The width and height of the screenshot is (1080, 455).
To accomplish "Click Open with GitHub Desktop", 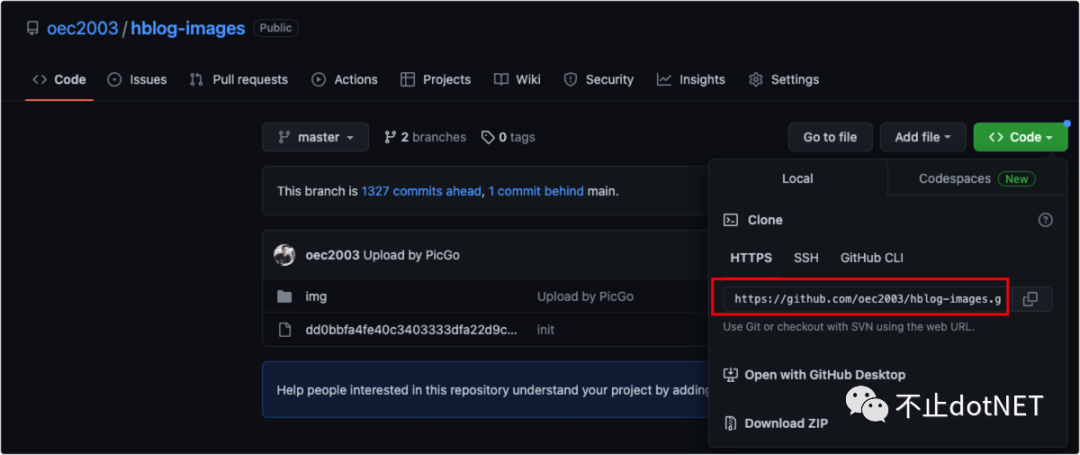I will coord(825,375).
